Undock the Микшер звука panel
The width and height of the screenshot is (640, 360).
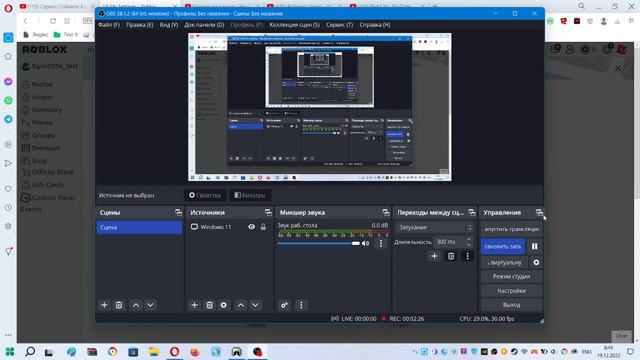[386, 212]
